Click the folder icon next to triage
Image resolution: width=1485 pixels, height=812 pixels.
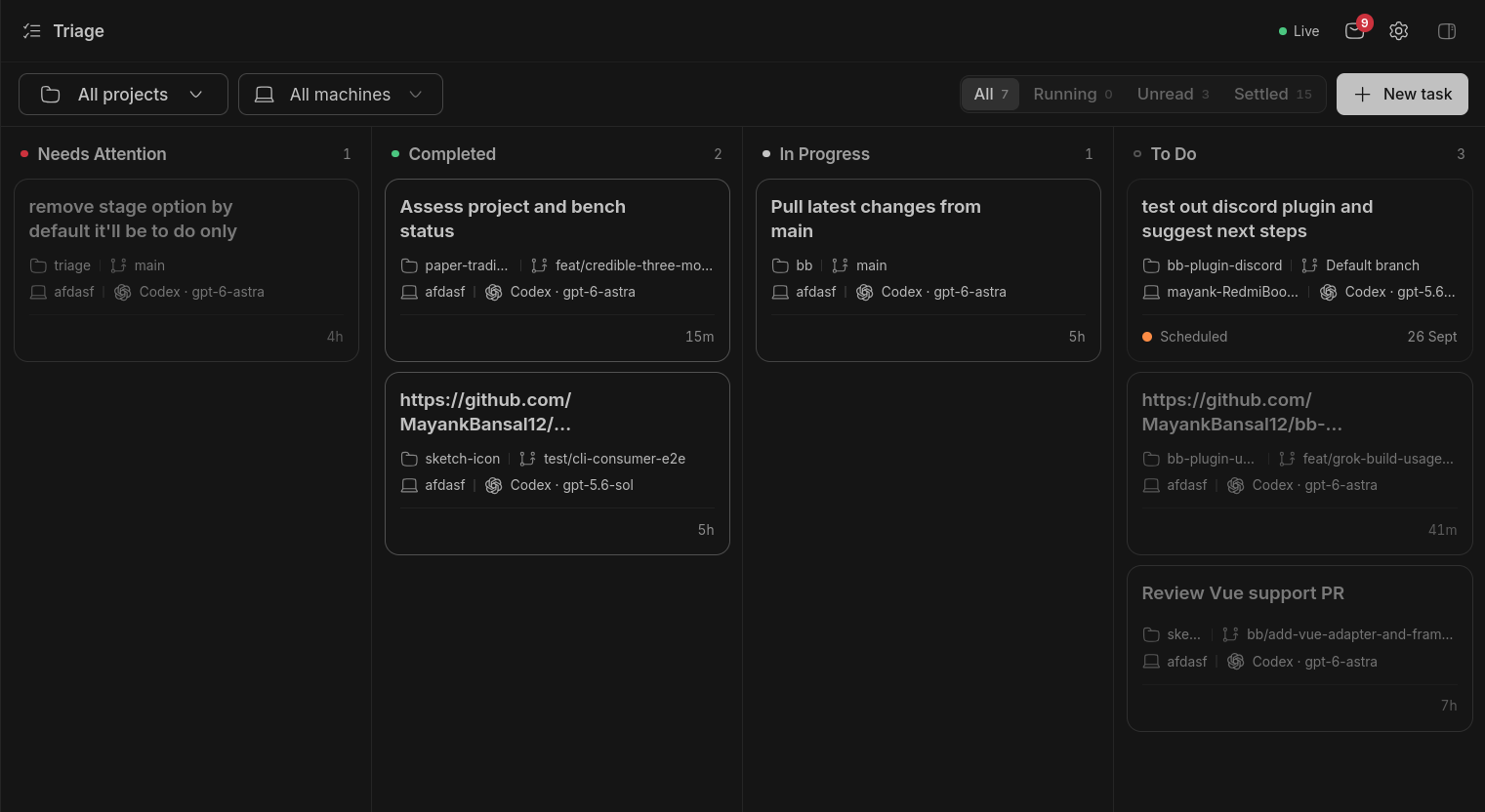(x=38, y=265)
